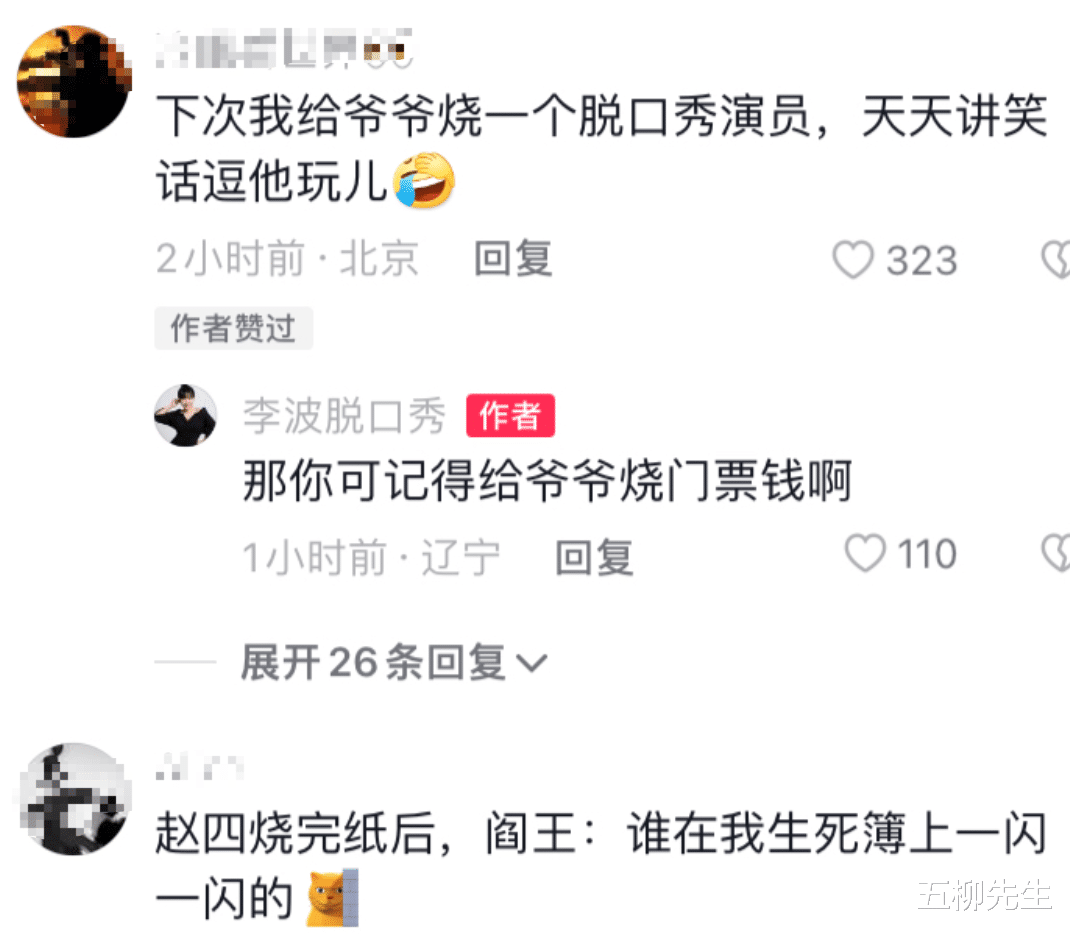
Task: Reply to the Beijing comment
Action: [x=513, y=259]
